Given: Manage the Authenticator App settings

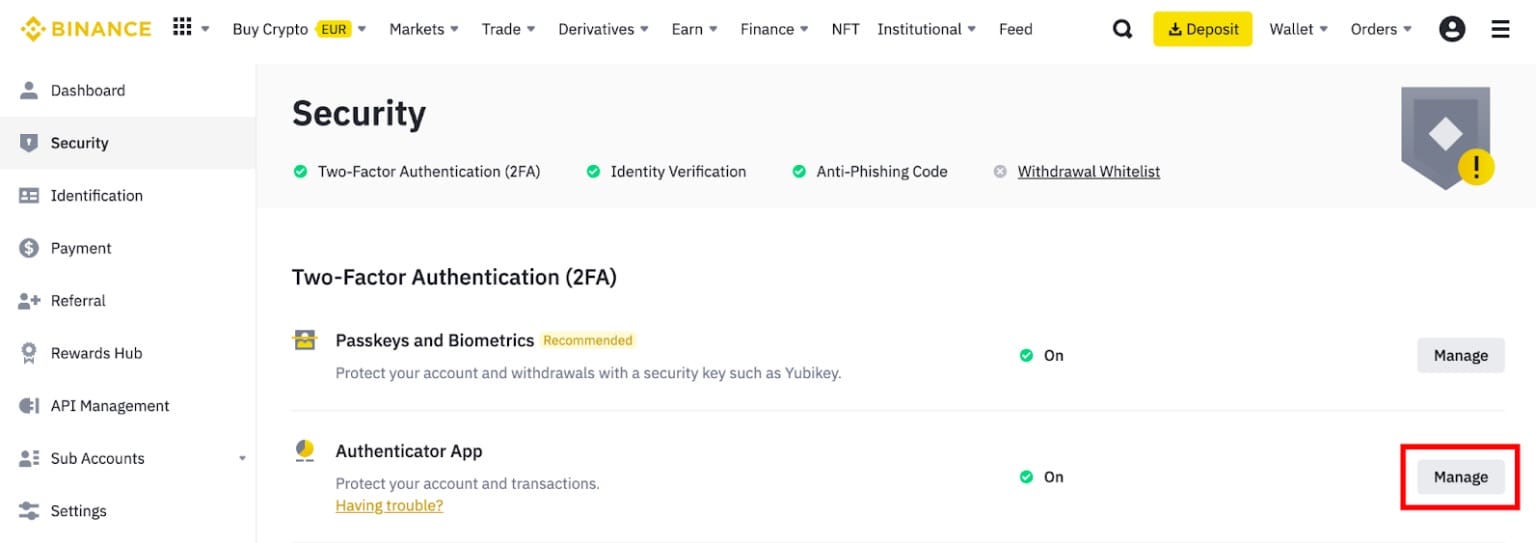Looking at the screenshot, I should click(x=1460, y=477).
